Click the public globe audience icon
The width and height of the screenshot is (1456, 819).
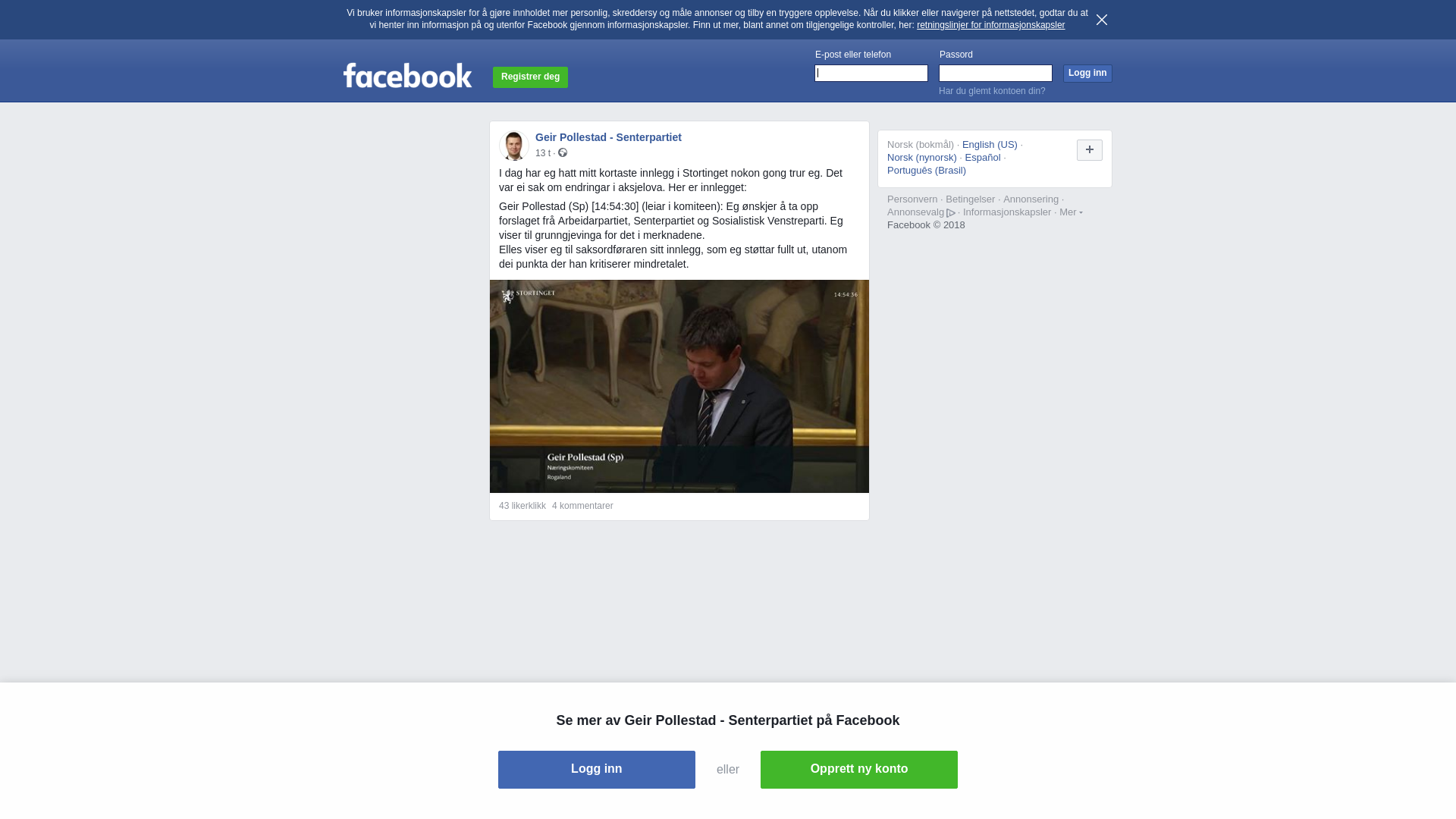(563, 152)
